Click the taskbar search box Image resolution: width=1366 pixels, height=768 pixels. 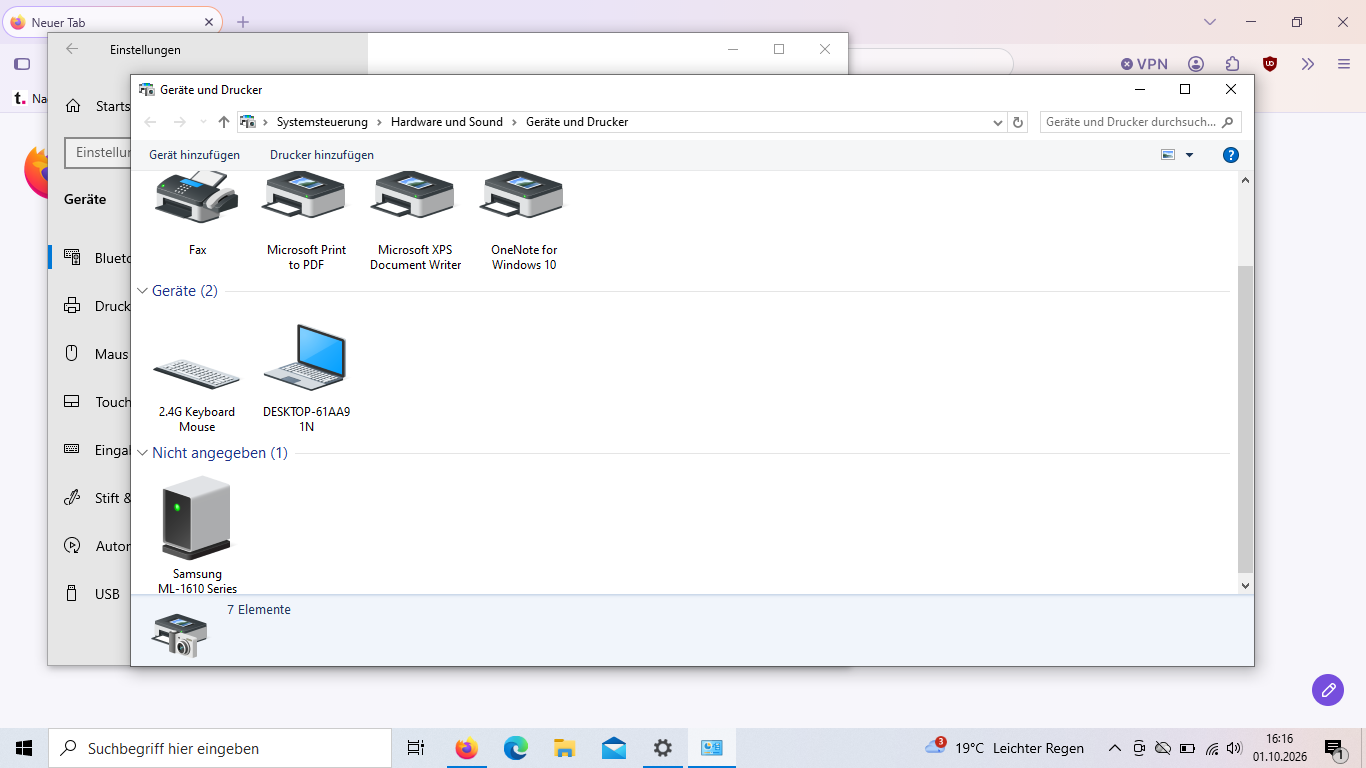click(x=220, y=748)
